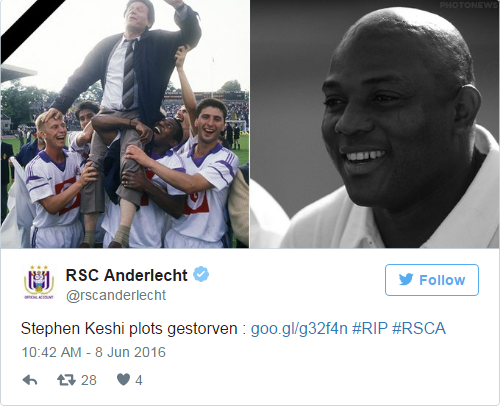This screenshot has width=501, height=410.
Task: Click the PHOTONEWS watermark on the portrait
Action: [468, 5]
